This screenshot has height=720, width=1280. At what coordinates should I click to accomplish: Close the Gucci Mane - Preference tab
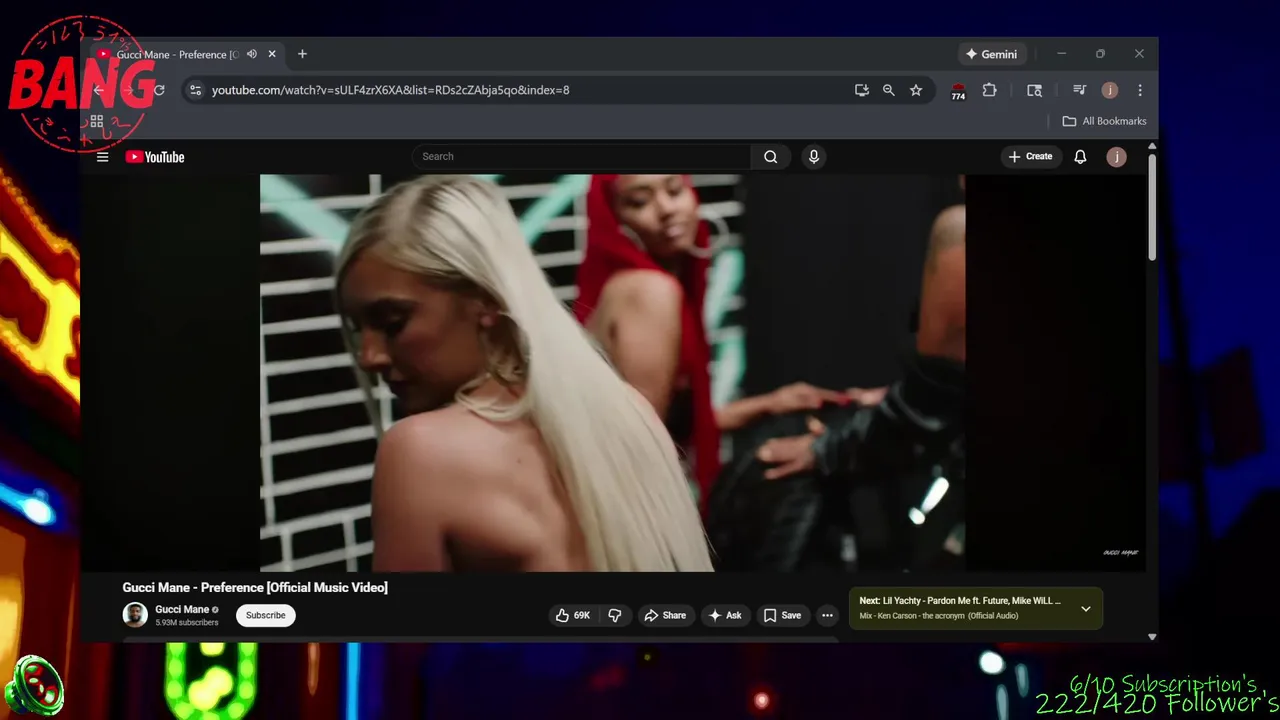pyautogui.click(x=272, y=54)
